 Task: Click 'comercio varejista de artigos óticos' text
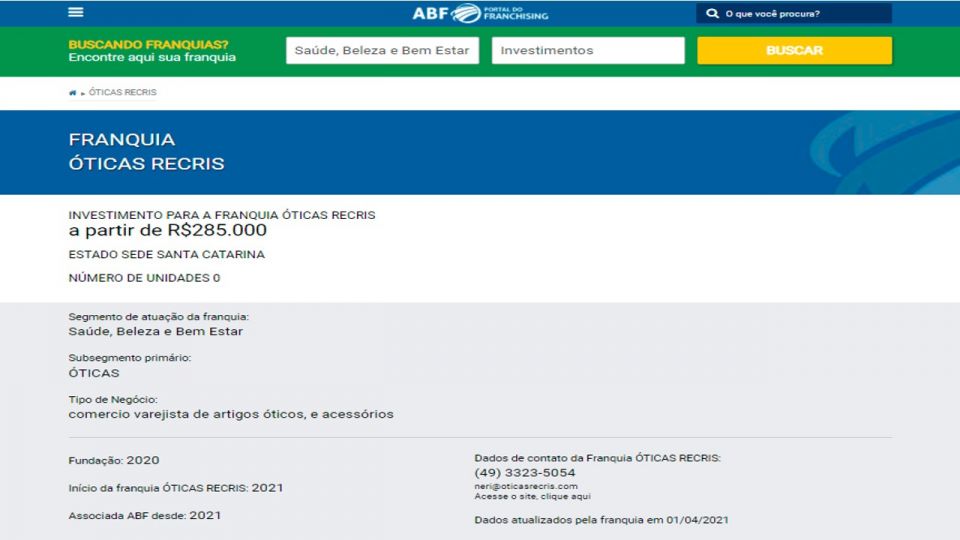(188, 414)
